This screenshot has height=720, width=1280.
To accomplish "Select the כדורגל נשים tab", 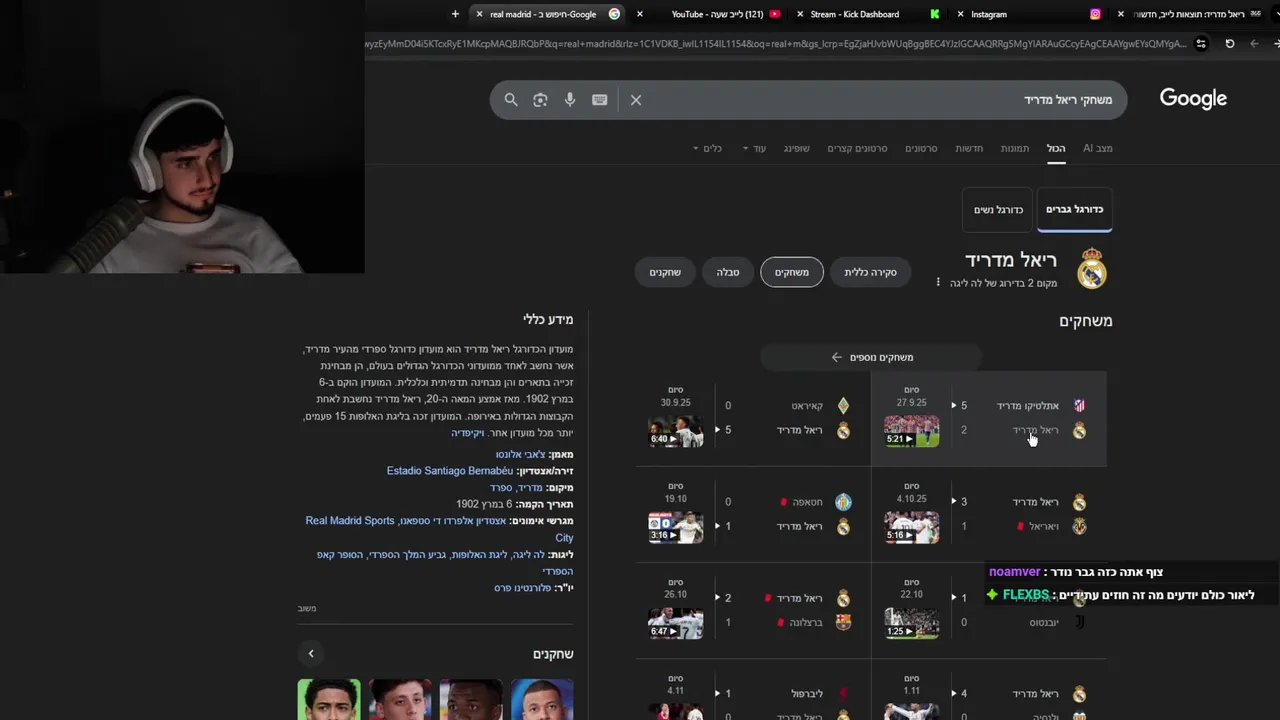I will (998, 209).
